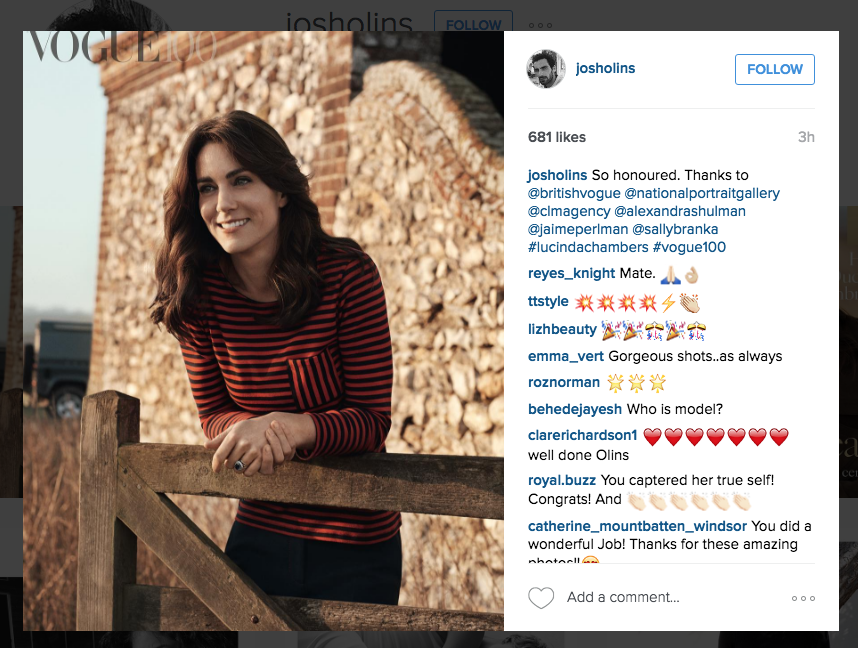
Task: Browse the #lucindachambers hashtag
Action: [x=588, y=247]
